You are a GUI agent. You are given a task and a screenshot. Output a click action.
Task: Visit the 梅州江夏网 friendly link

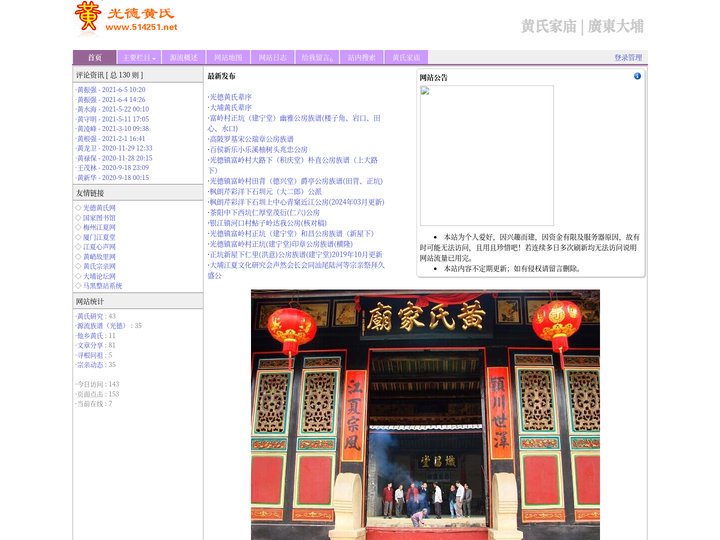click(99, 227)
